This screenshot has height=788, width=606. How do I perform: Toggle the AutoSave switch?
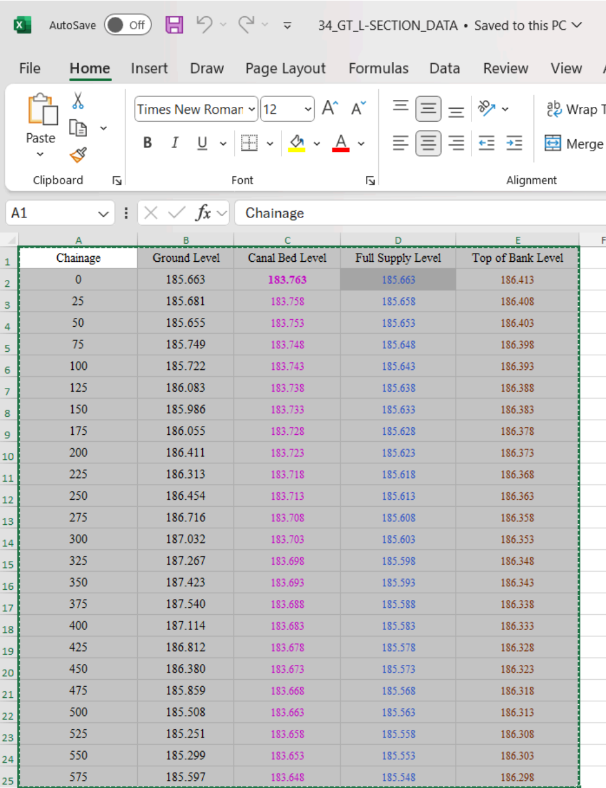(x=127, y=25)
